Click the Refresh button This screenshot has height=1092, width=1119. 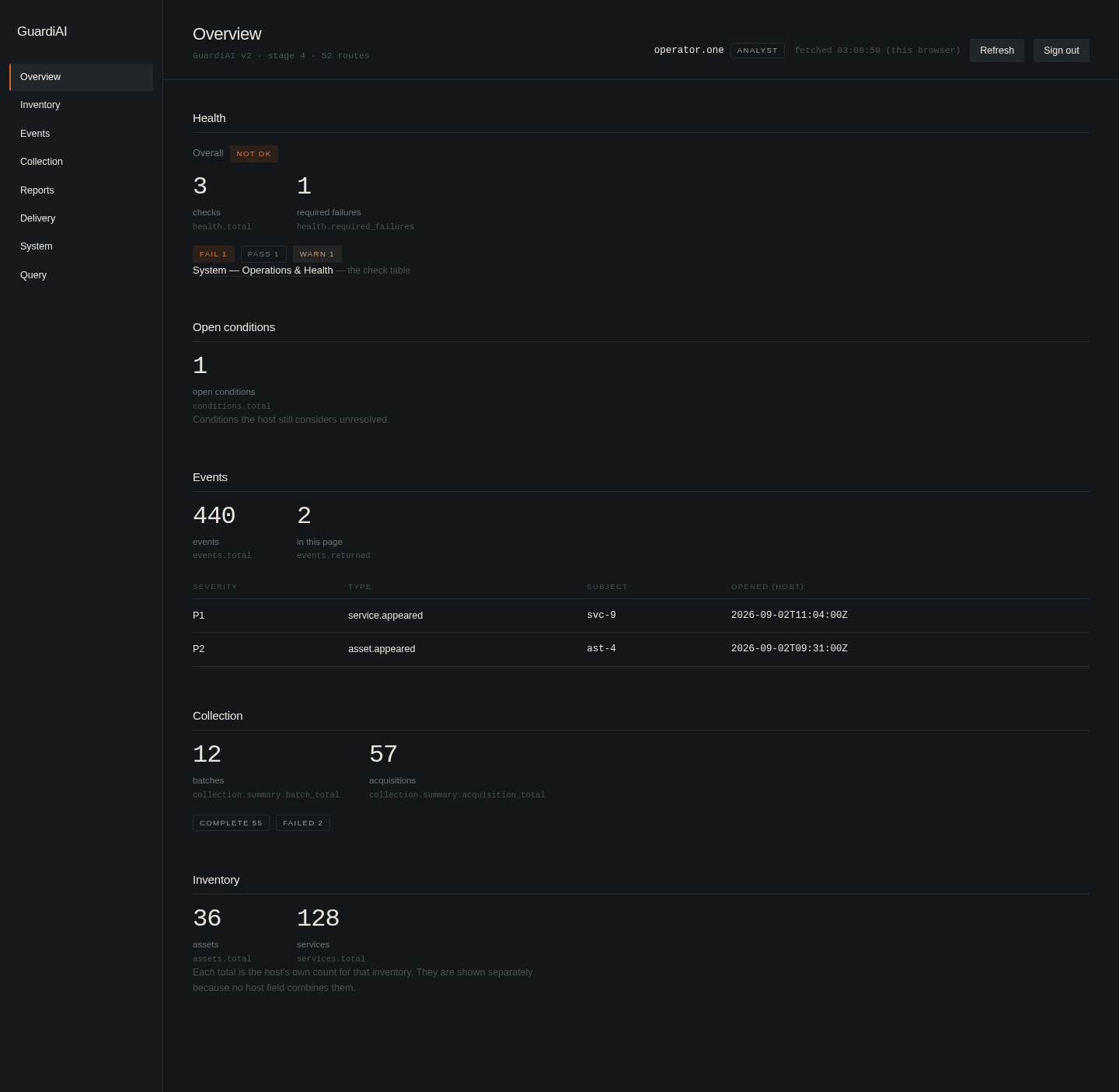click(997, 51)
